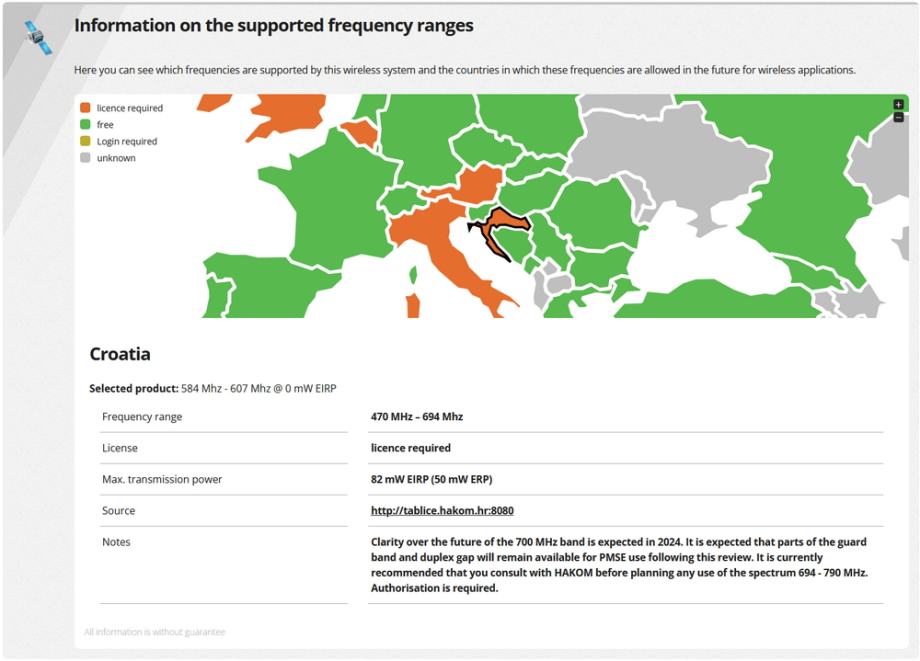
Task: Click the yellow 'Login required' legend swatch
Action: click(x=86, y=141)
